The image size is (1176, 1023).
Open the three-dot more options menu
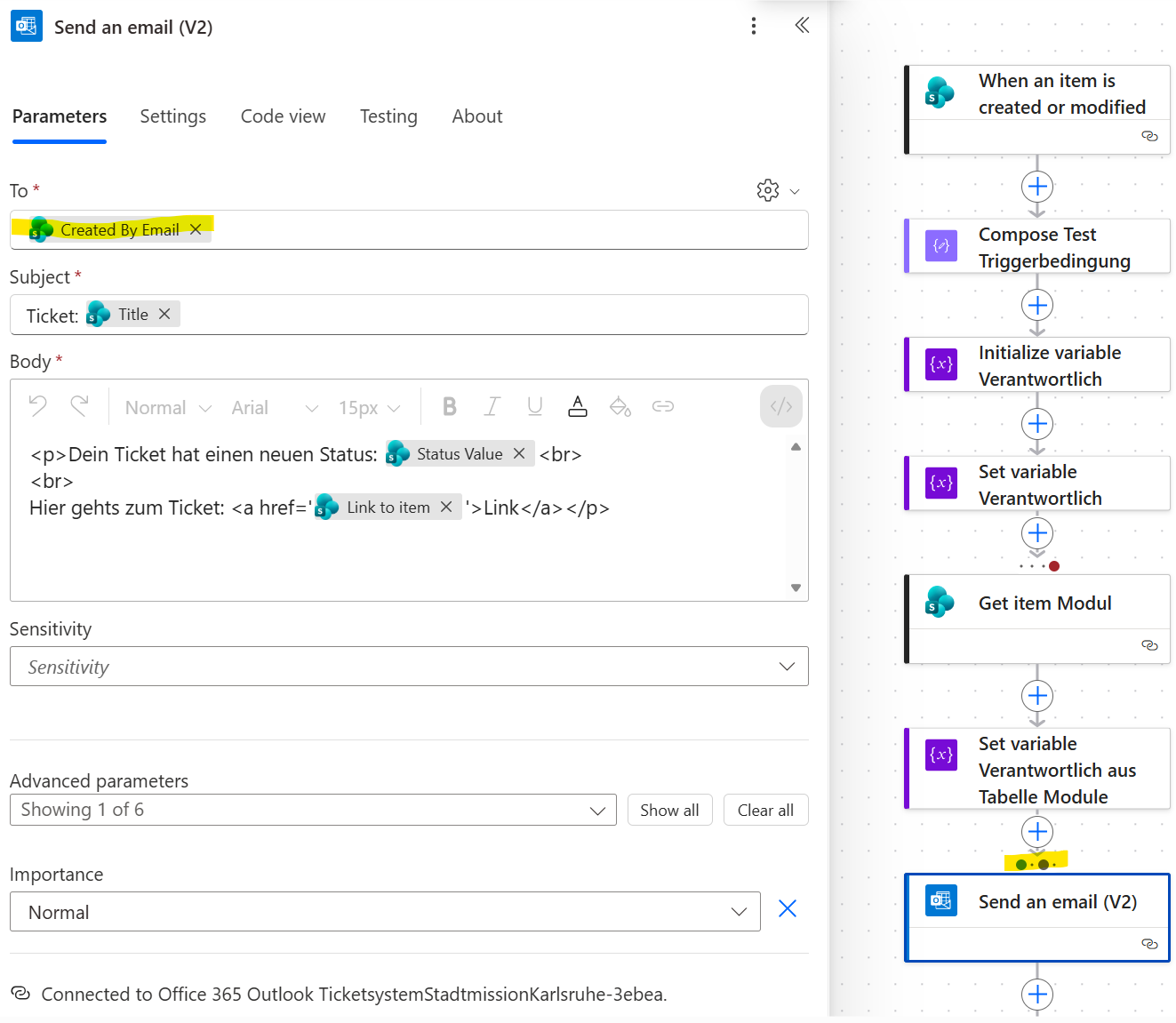coord(754,26)
